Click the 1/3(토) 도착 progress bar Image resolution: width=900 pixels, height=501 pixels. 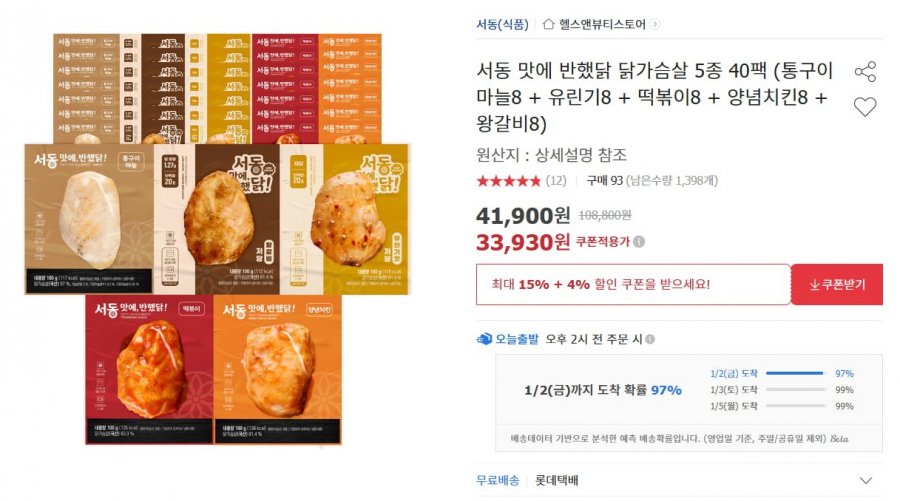pyautogui.click(x=795, y=390)
